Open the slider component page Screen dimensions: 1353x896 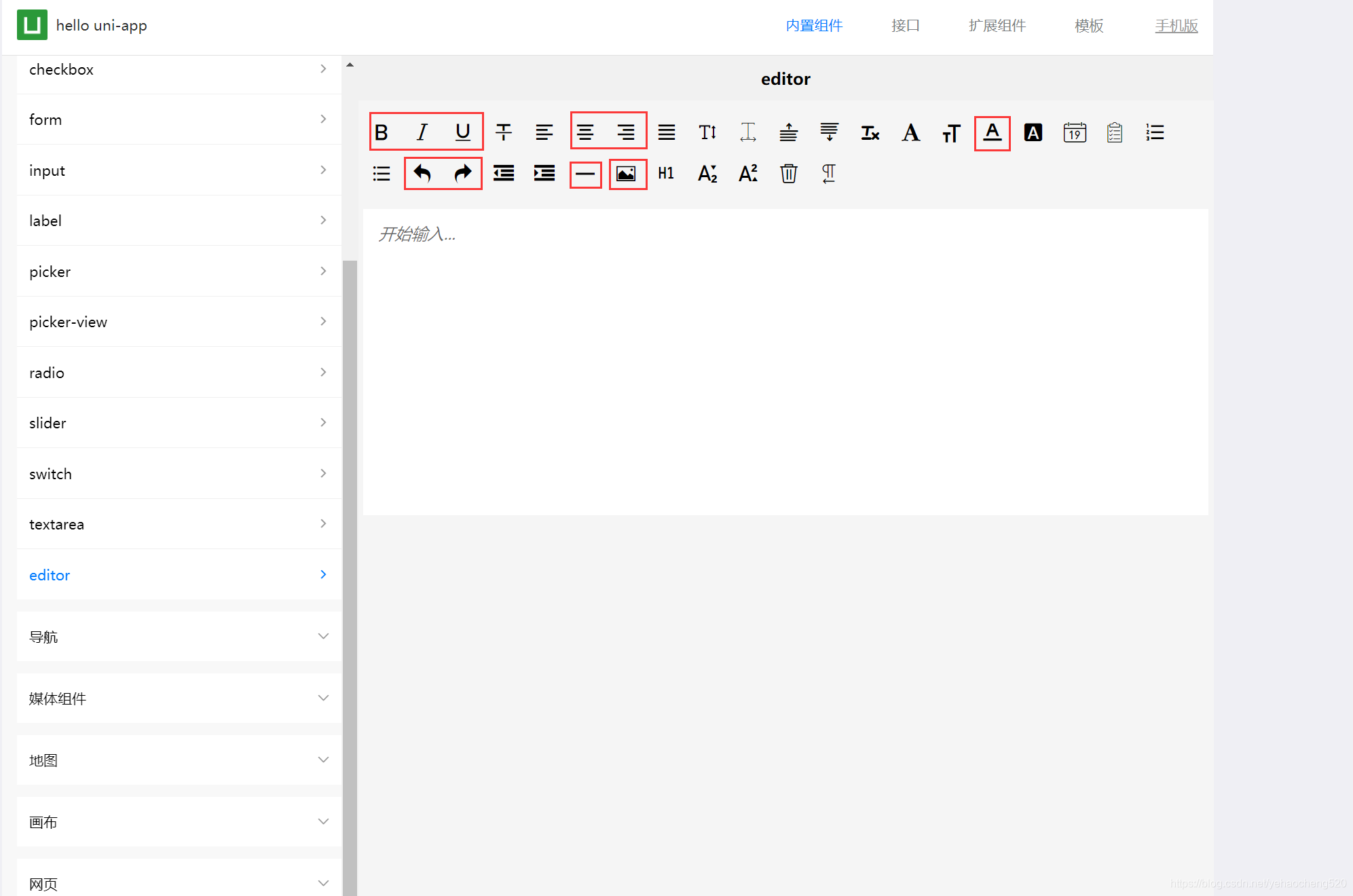(179, 423)
